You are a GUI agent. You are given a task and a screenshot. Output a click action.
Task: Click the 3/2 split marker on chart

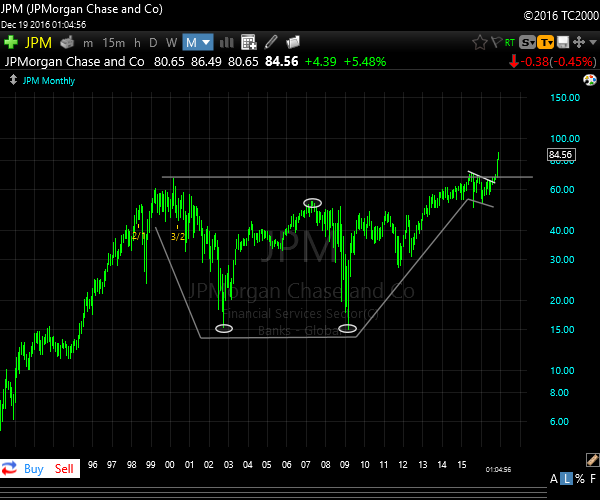[x=178, y=236]
